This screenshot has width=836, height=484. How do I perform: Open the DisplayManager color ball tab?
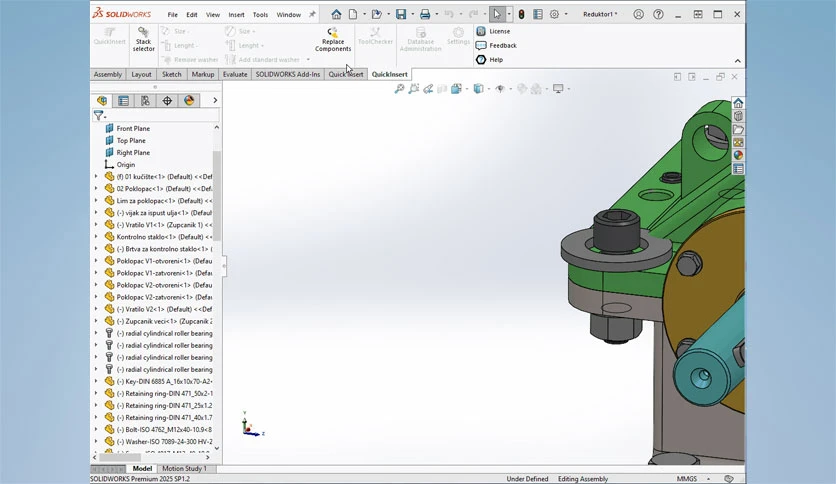pos(189,100)
